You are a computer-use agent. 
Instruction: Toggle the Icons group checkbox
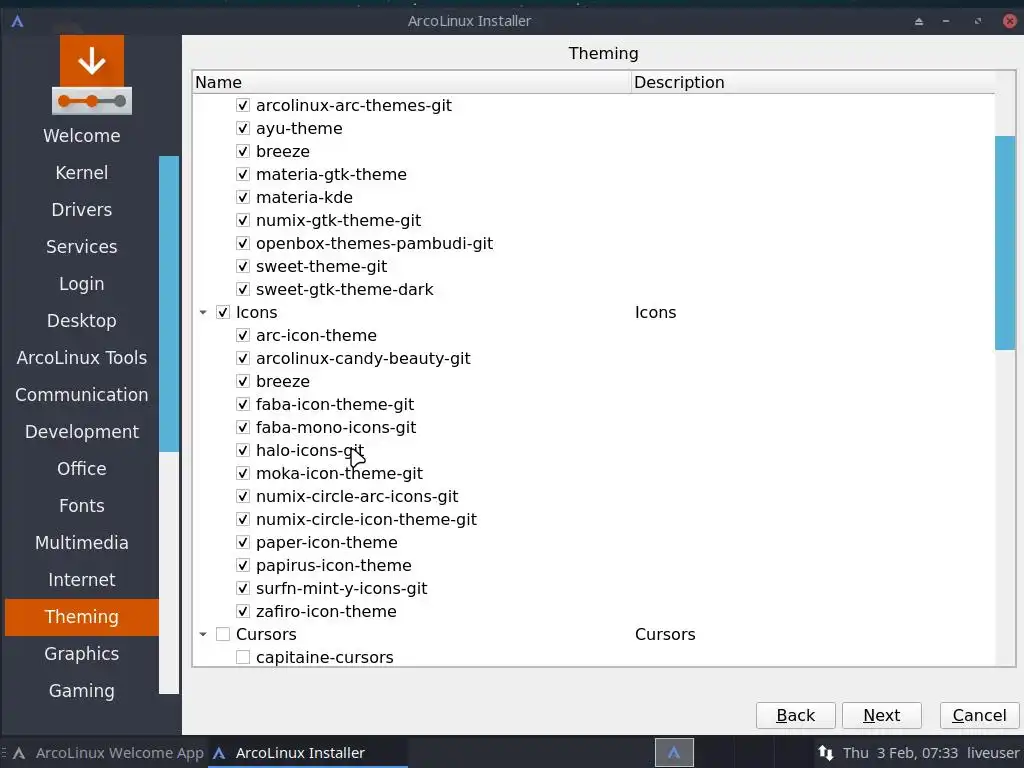coord(223,312)
